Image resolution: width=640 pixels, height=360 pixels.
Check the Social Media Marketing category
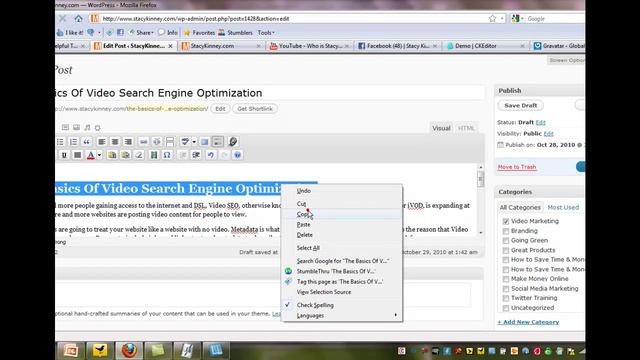[x=506, y=289]
